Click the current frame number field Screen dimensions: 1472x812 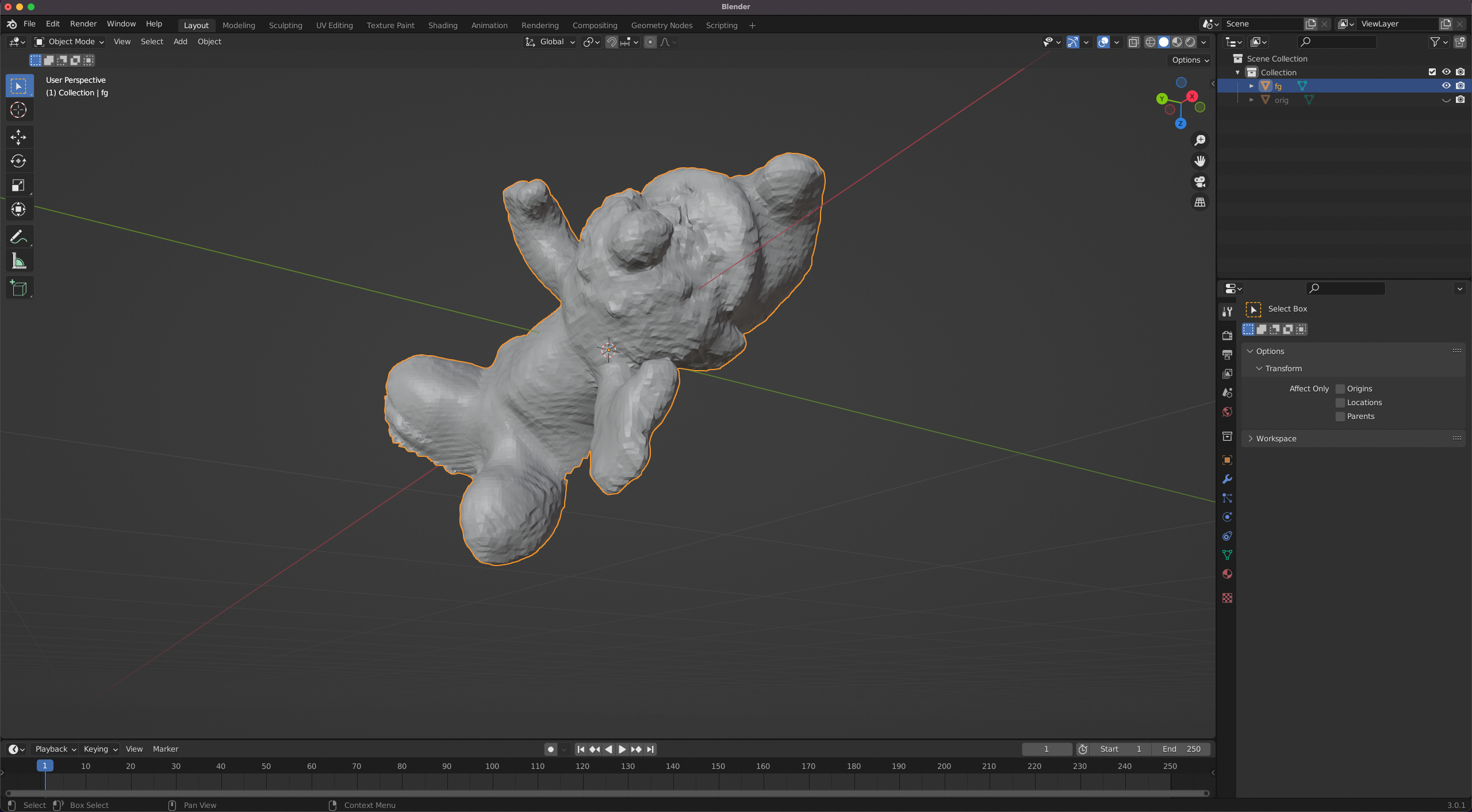[1046, 749]
